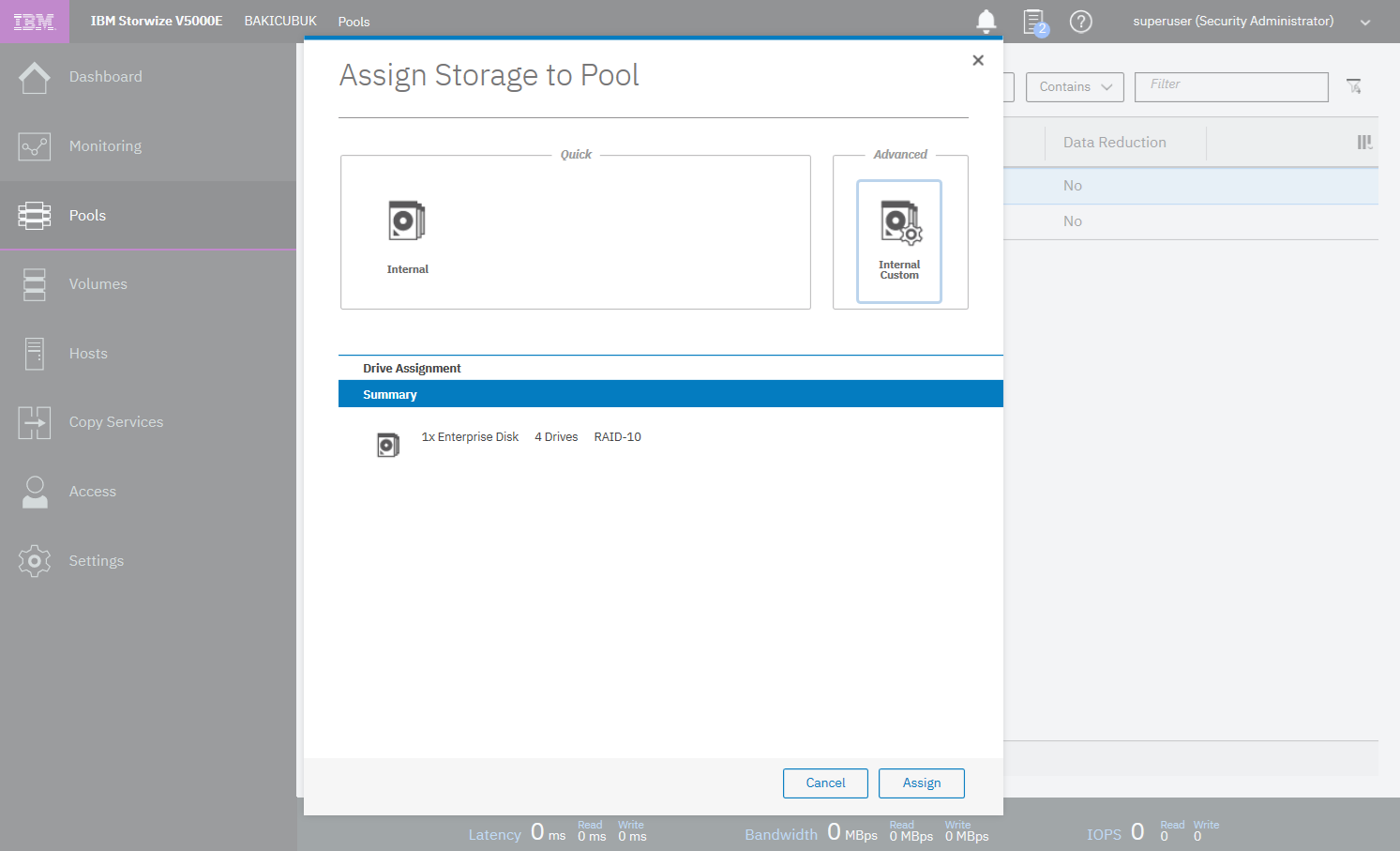Image resolution: width=1400 pixels, height=851 pixels.
Task: Choose the Quick Internal drive icon
Action: point(408,221)
